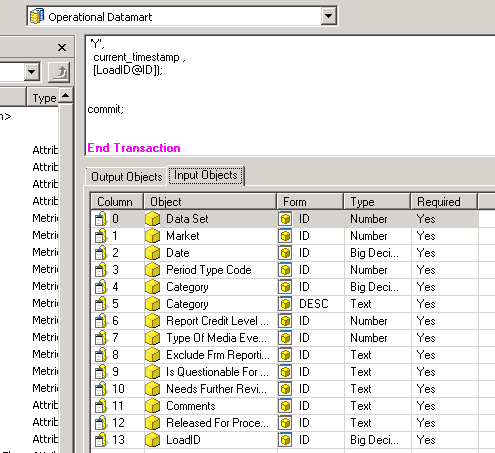
Task: Click the column 0 input icon
Action: (x=101, y=219)
